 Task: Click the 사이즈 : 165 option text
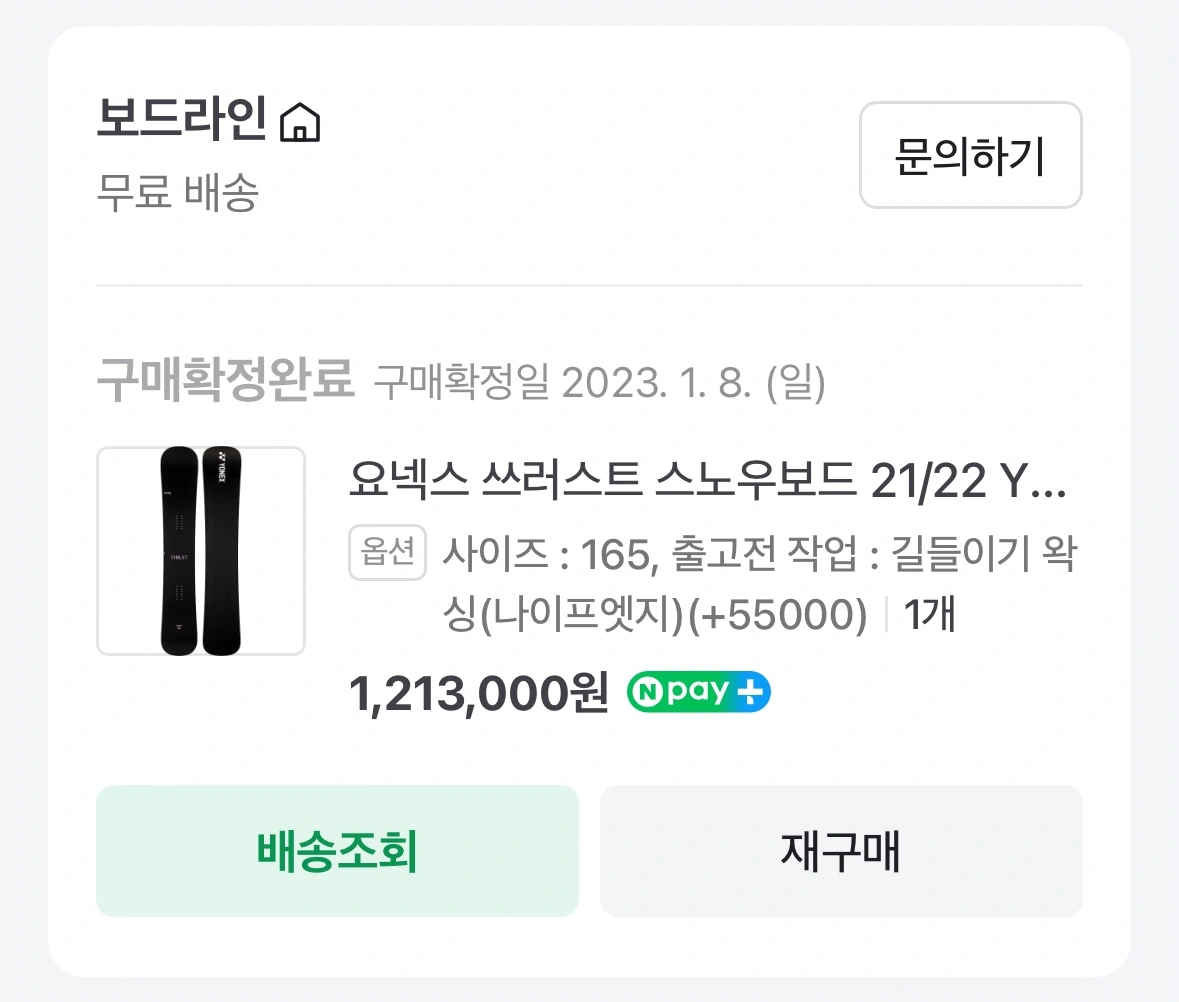[x=546, y=553]
